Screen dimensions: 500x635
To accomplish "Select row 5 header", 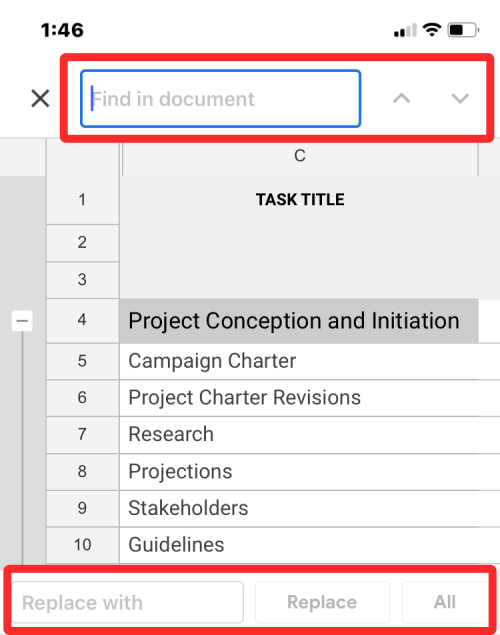I will 83,361.
